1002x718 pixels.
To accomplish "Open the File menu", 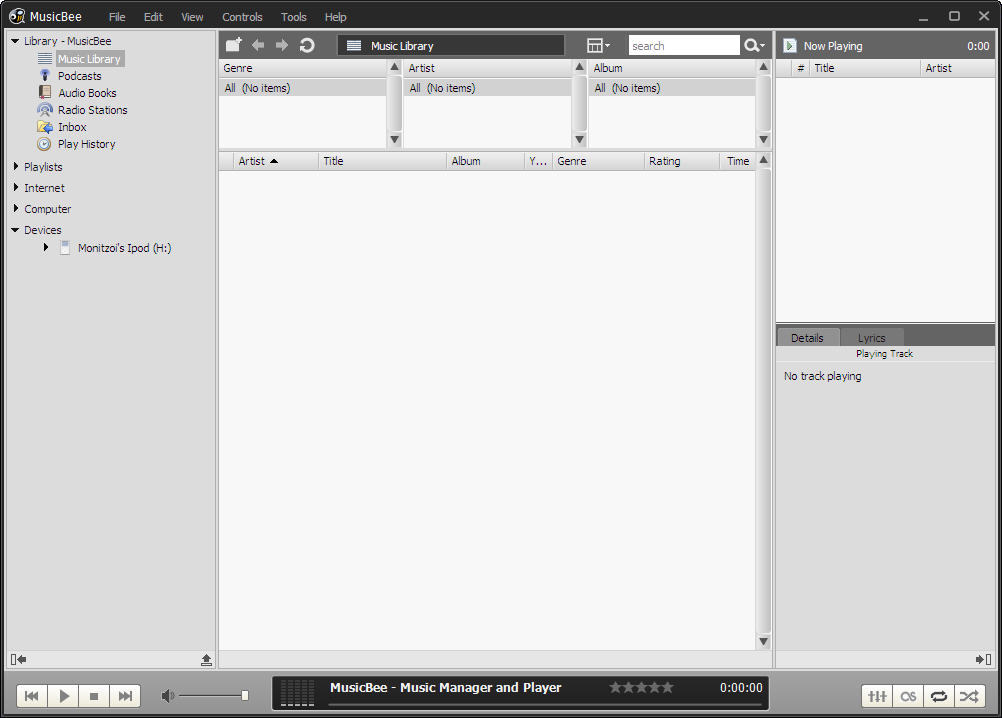I will (117, 17).
